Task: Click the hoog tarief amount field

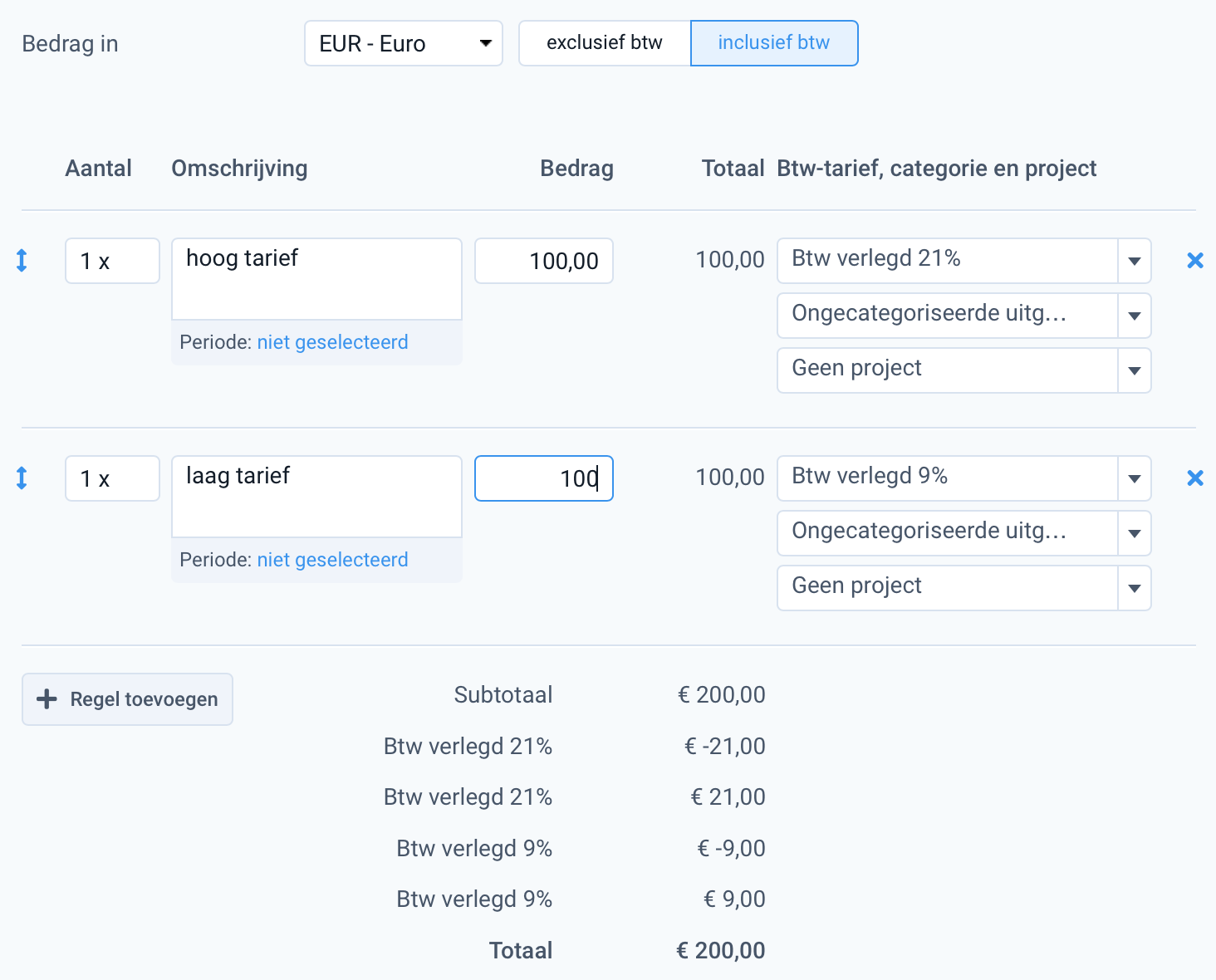Action: point(544,261)
